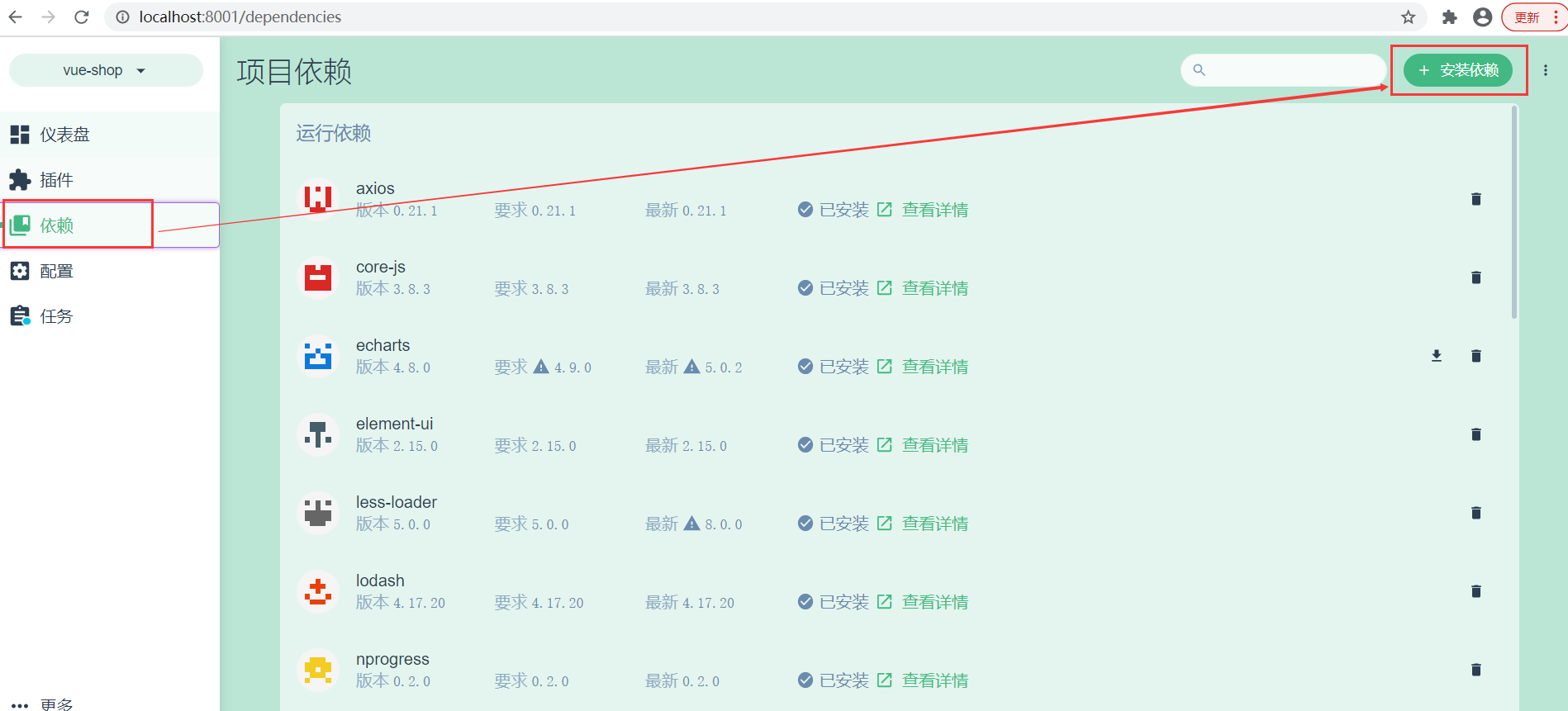Click the site info icon in address bar
The image size is (1568, 711).
click(x=122, y=17)
